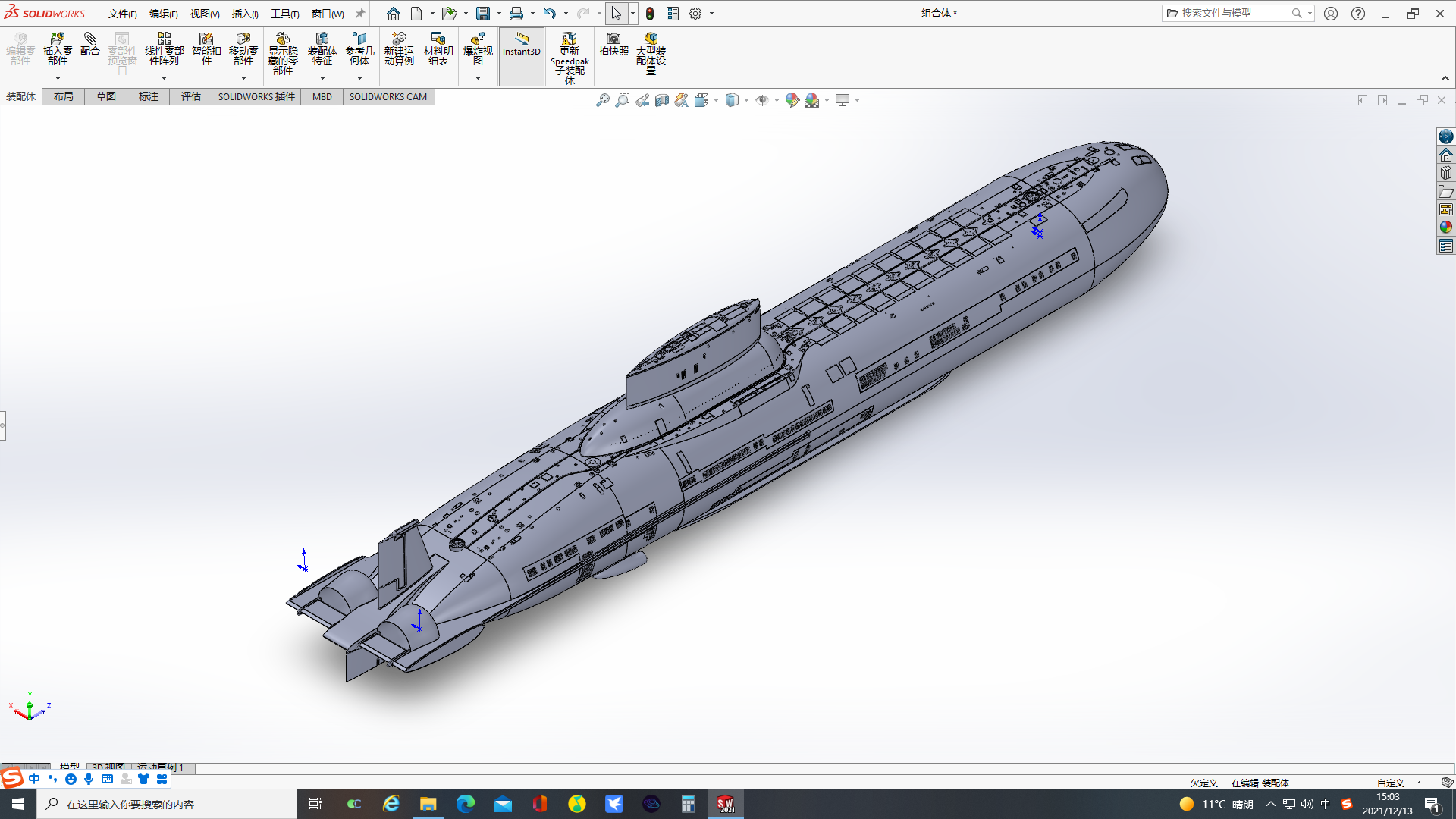Switch to the SOLIDWORKS CAM tab
This screenshot has height=819, width=1456.
[388, 96]
